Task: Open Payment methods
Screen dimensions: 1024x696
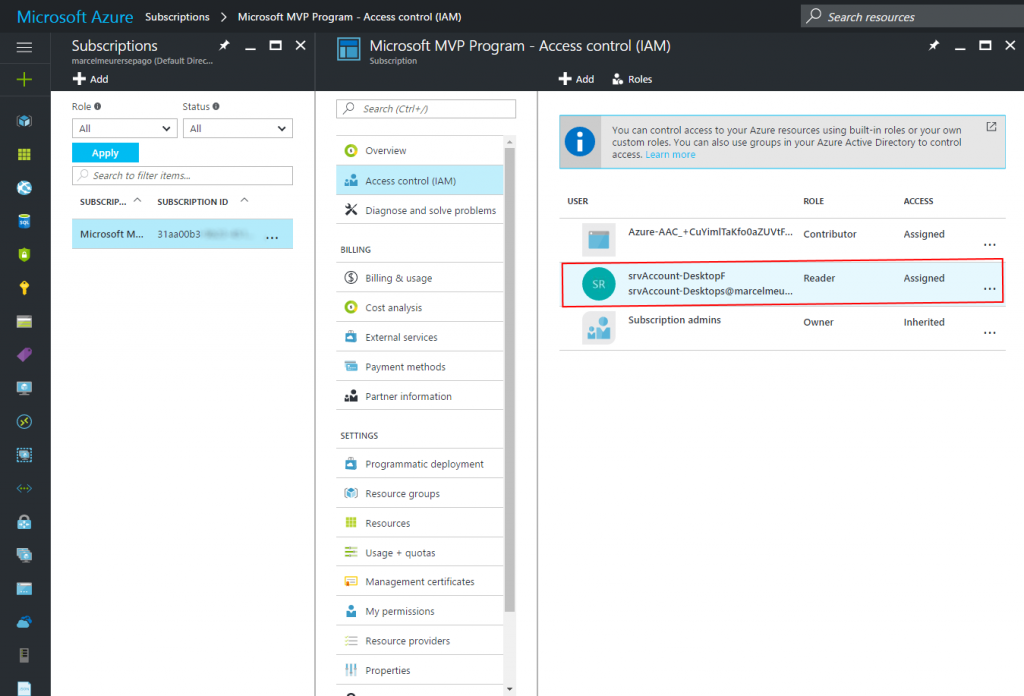Action: pos(419,367)
